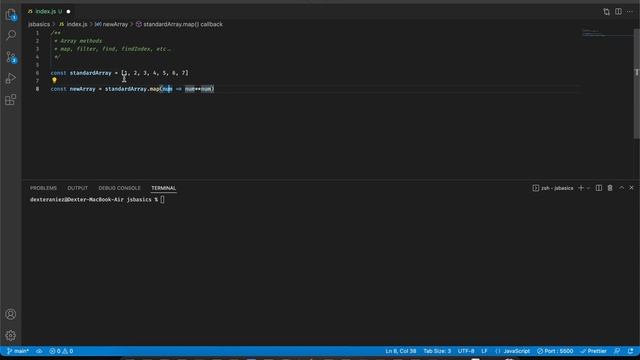Open the Source Control view

coord(11,57)
